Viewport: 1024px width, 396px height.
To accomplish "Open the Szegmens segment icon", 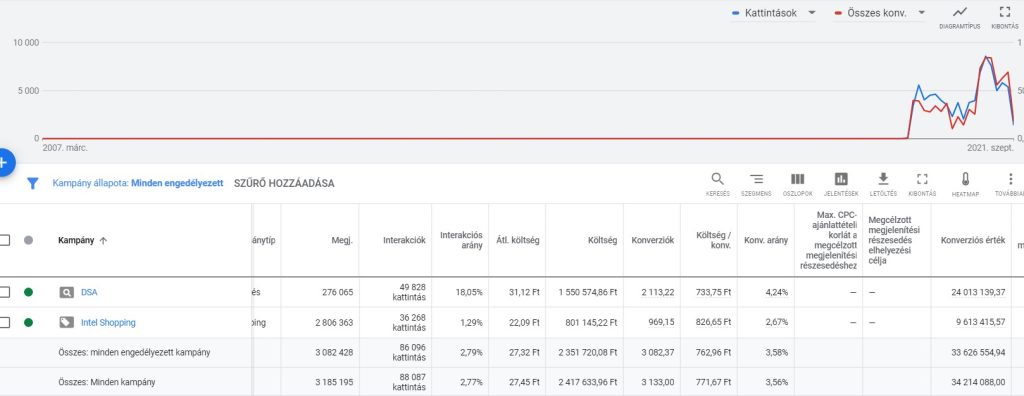I will click(x=756, y=179).
